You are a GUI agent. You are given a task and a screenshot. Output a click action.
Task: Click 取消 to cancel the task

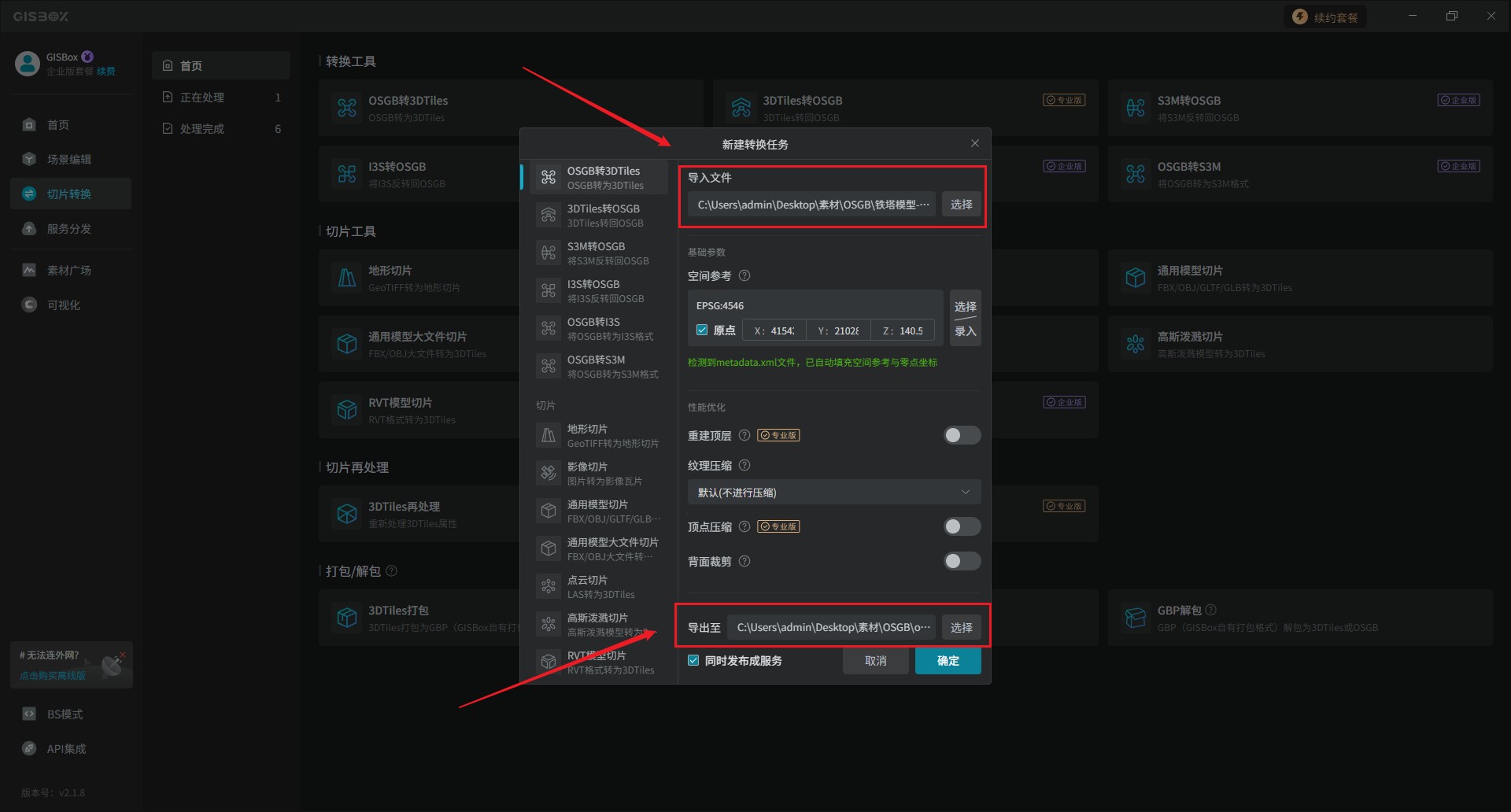tap(875, 661)
